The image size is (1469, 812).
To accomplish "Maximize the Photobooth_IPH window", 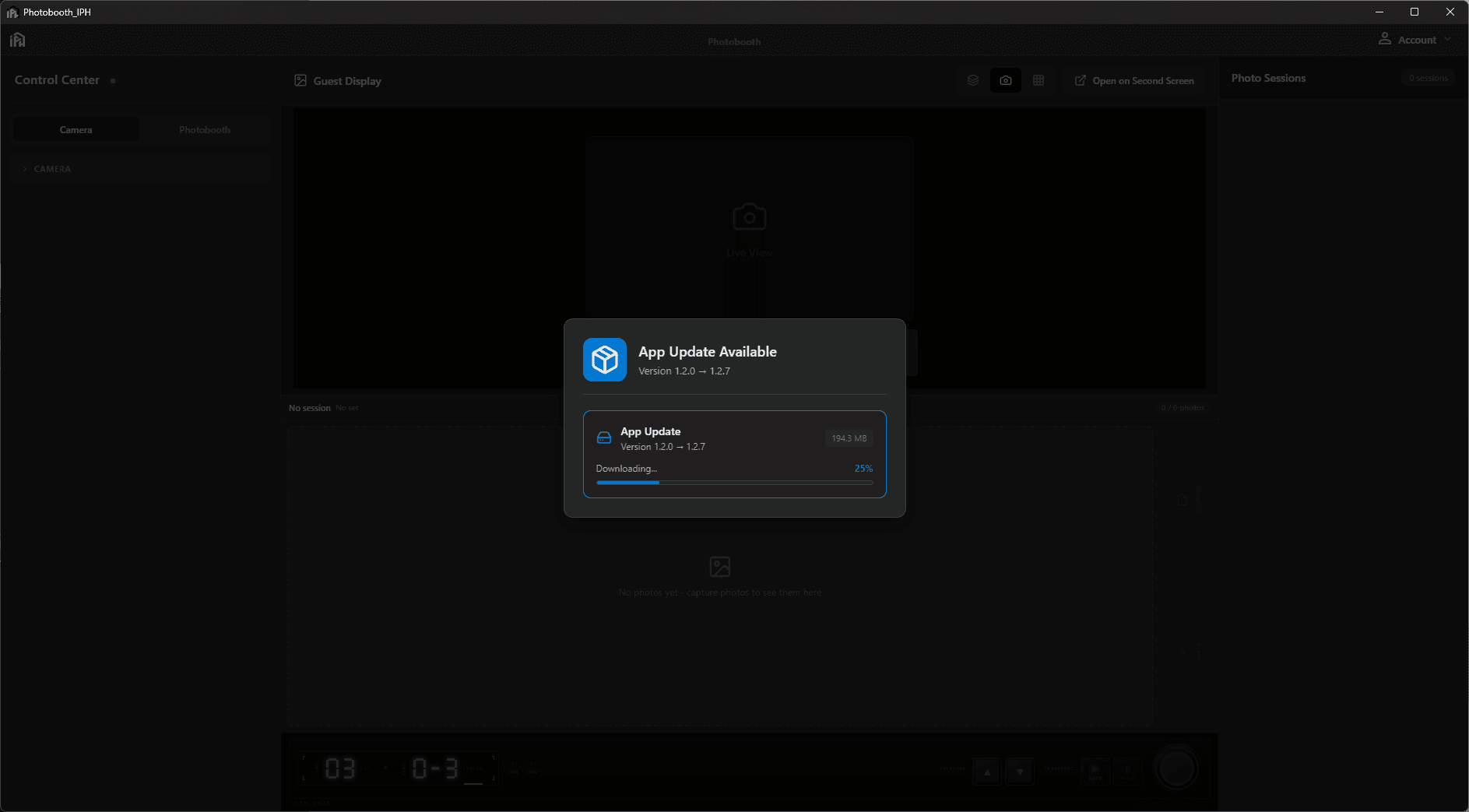I will [x=1415, y=12].
